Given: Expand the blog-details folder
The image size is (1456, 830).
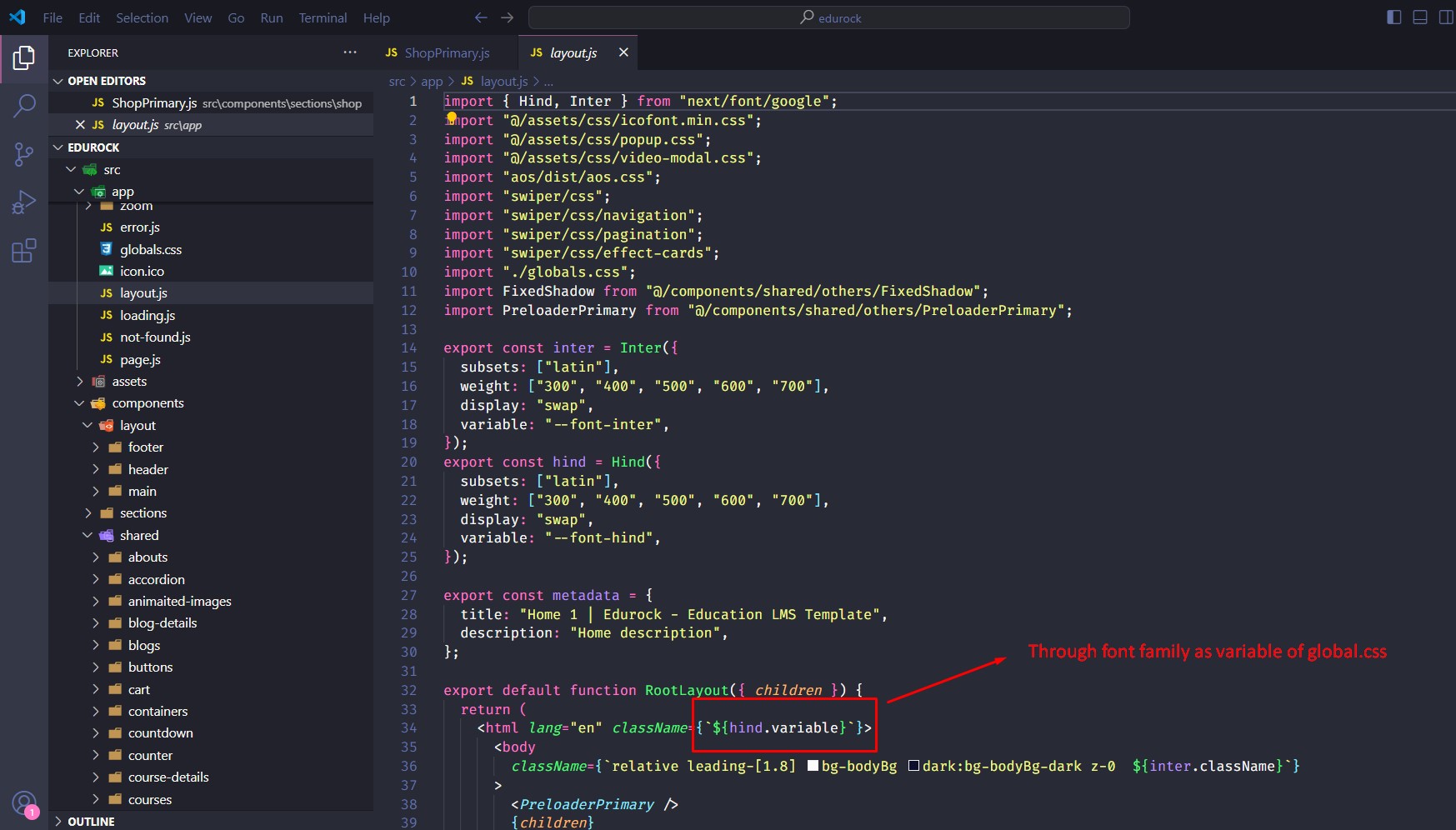Looking at the screenshot, I should 211,623.
